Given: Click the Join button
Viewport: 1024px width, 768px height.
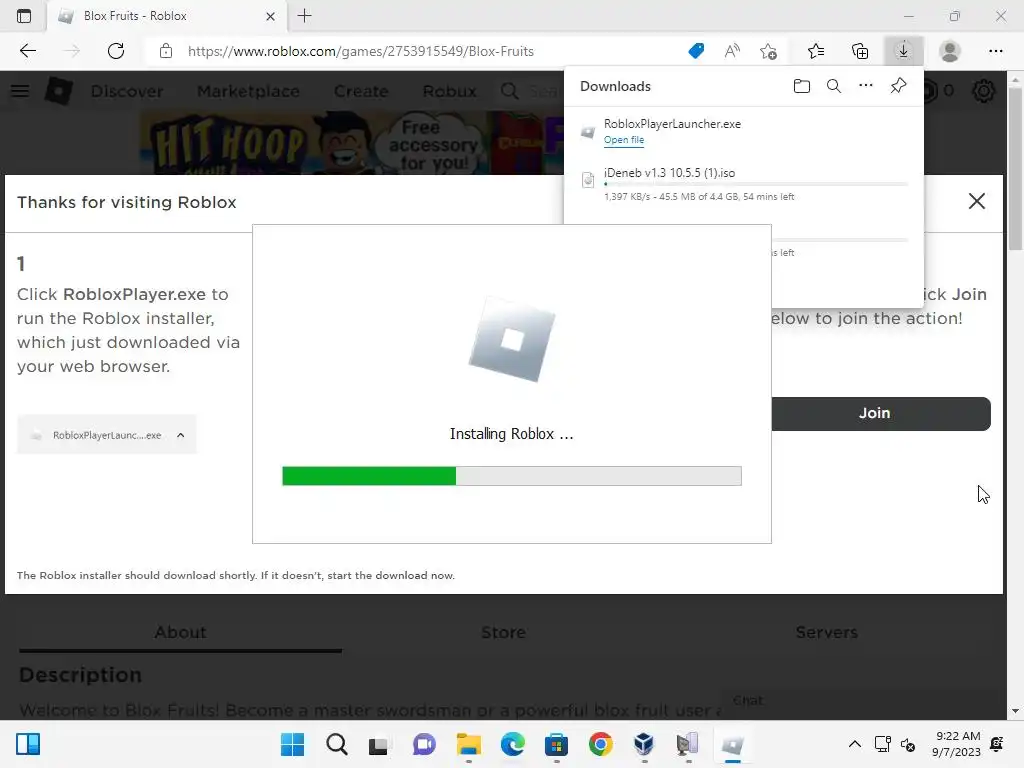Looking at the screenshot, I should (881, 413).
